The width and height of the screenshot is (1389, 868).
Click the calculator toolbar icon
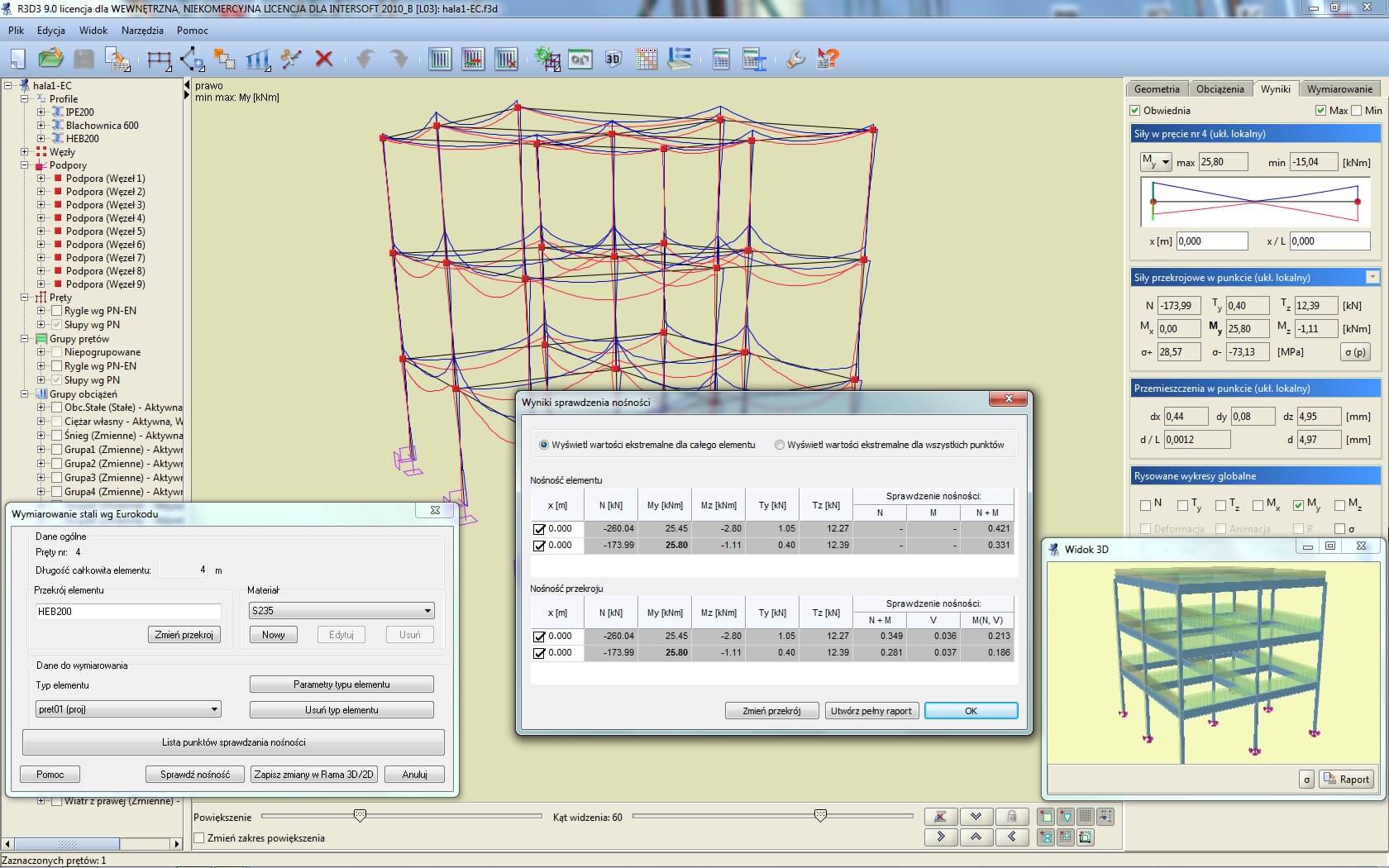pyautogui.click(x=721, y=59)
